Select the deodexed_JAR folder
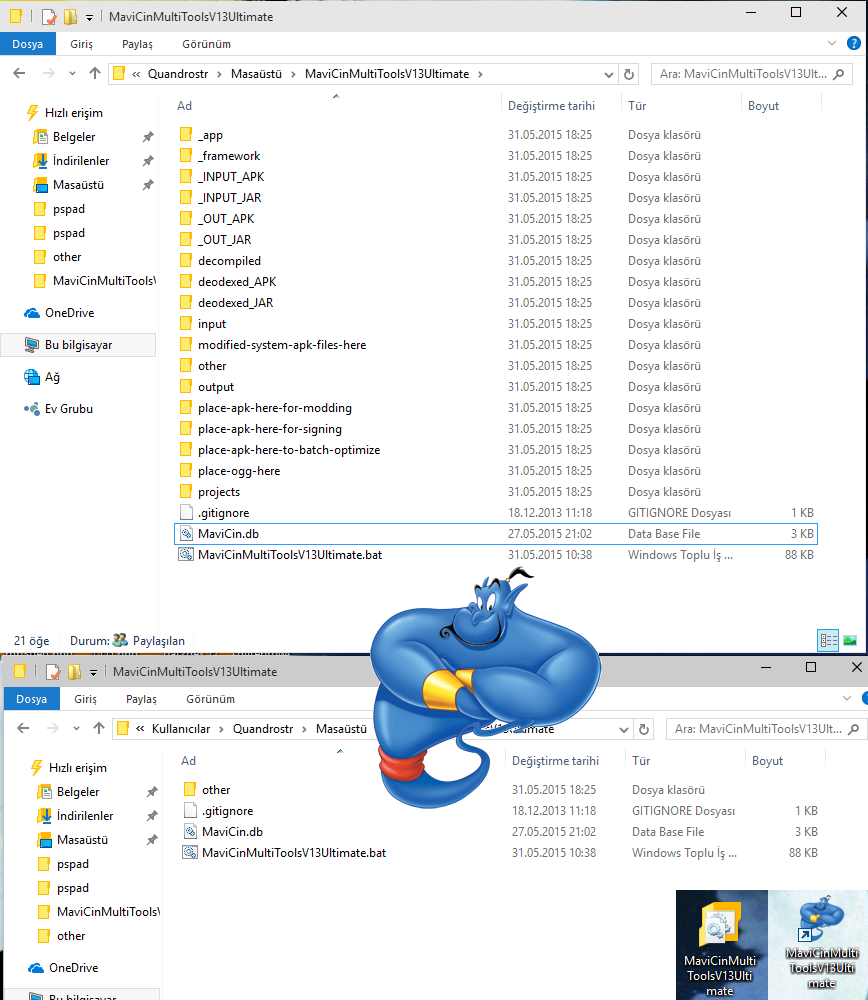868x1000 pixels. (x=235, y=303)
